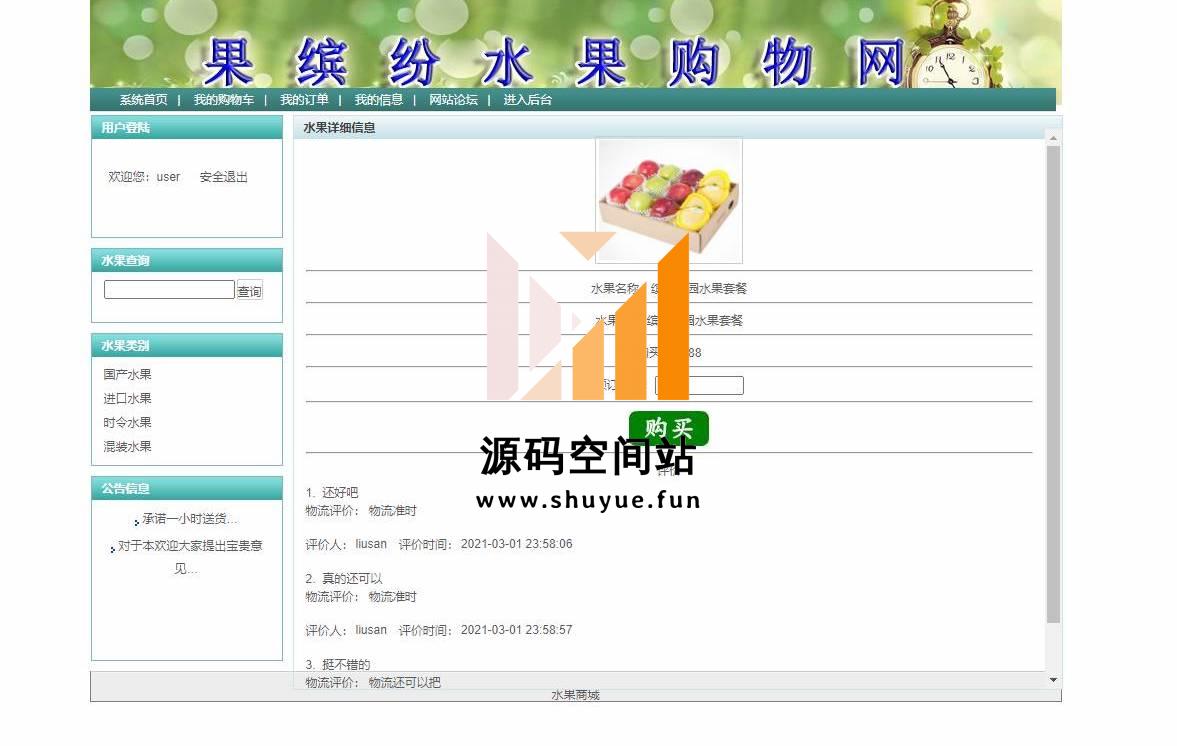Click the review text 1. 还好吧
This screenshot has height=746, width=1177.
tap(332, 492)
